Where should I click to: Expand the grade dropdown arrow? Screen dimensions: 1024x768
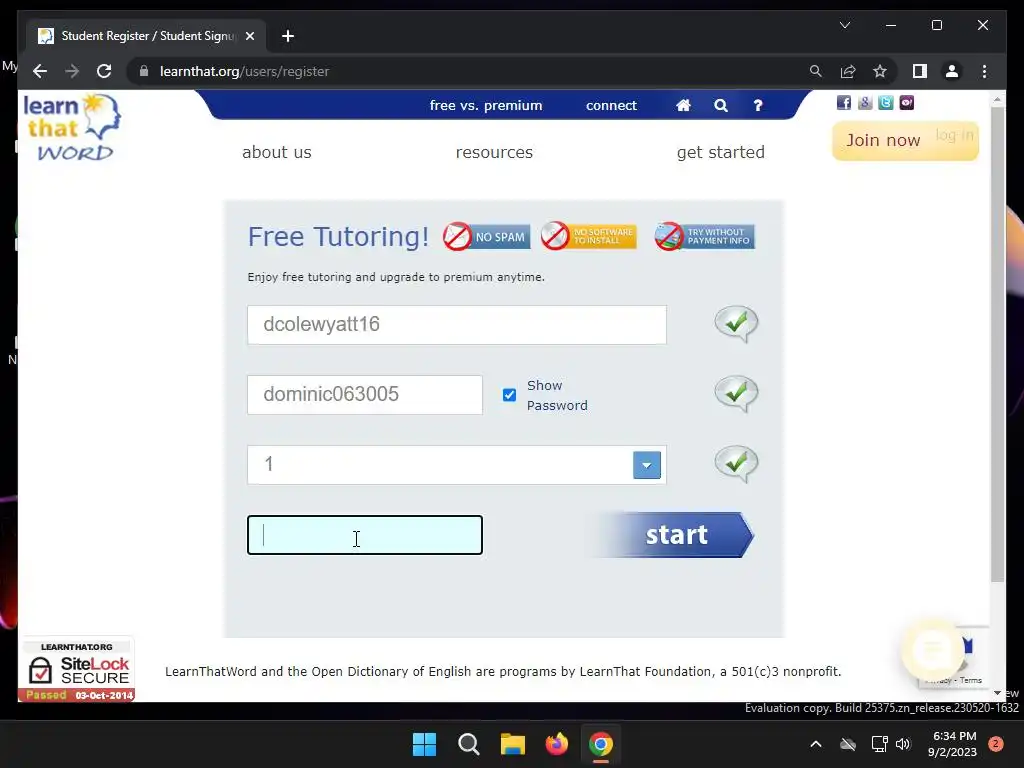click(647, 465)
